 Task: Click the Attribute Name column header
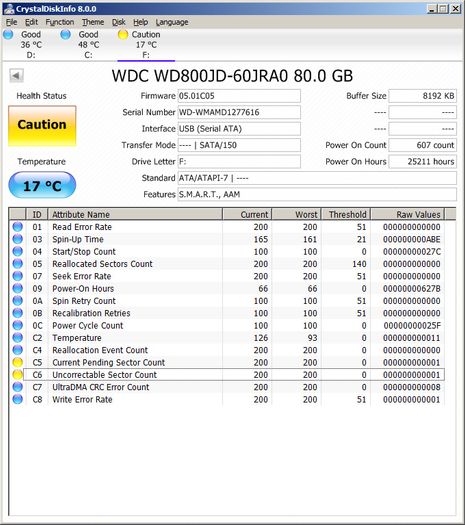pos(135,214)
